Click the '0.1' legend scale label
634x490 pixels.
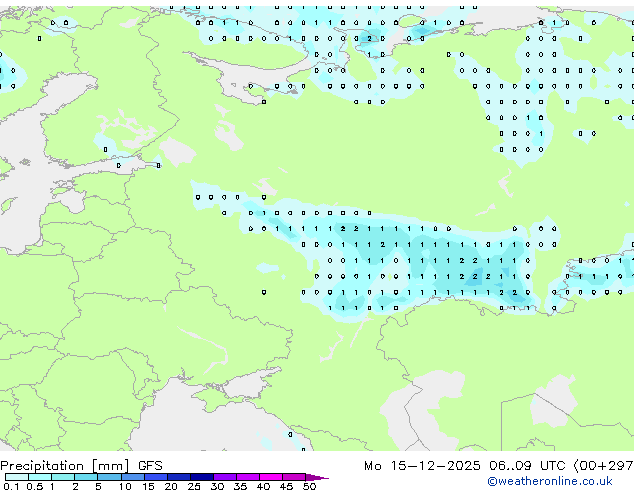pos(11,486)
